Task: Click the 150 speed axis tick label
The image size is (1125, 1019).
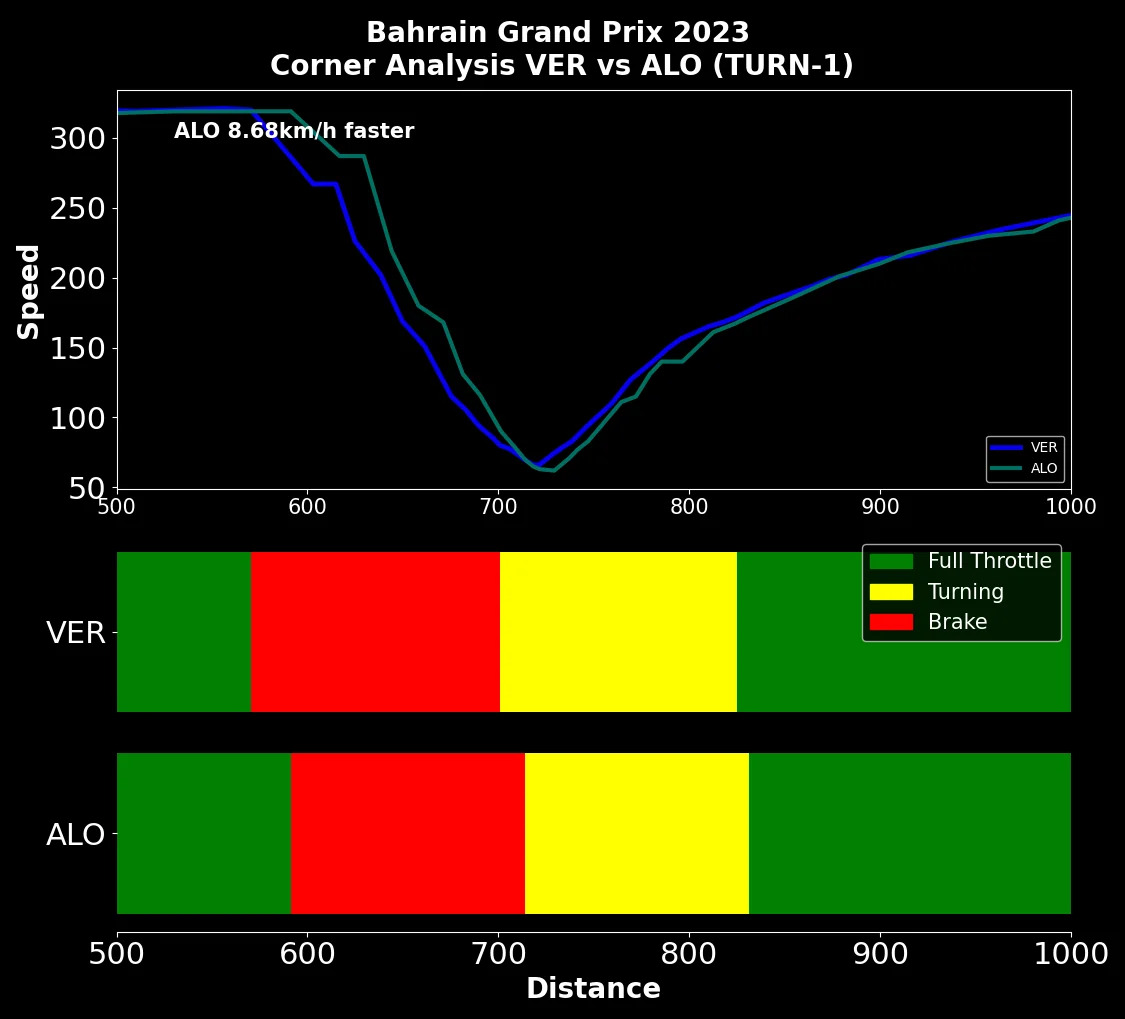Action: point(77,349)
